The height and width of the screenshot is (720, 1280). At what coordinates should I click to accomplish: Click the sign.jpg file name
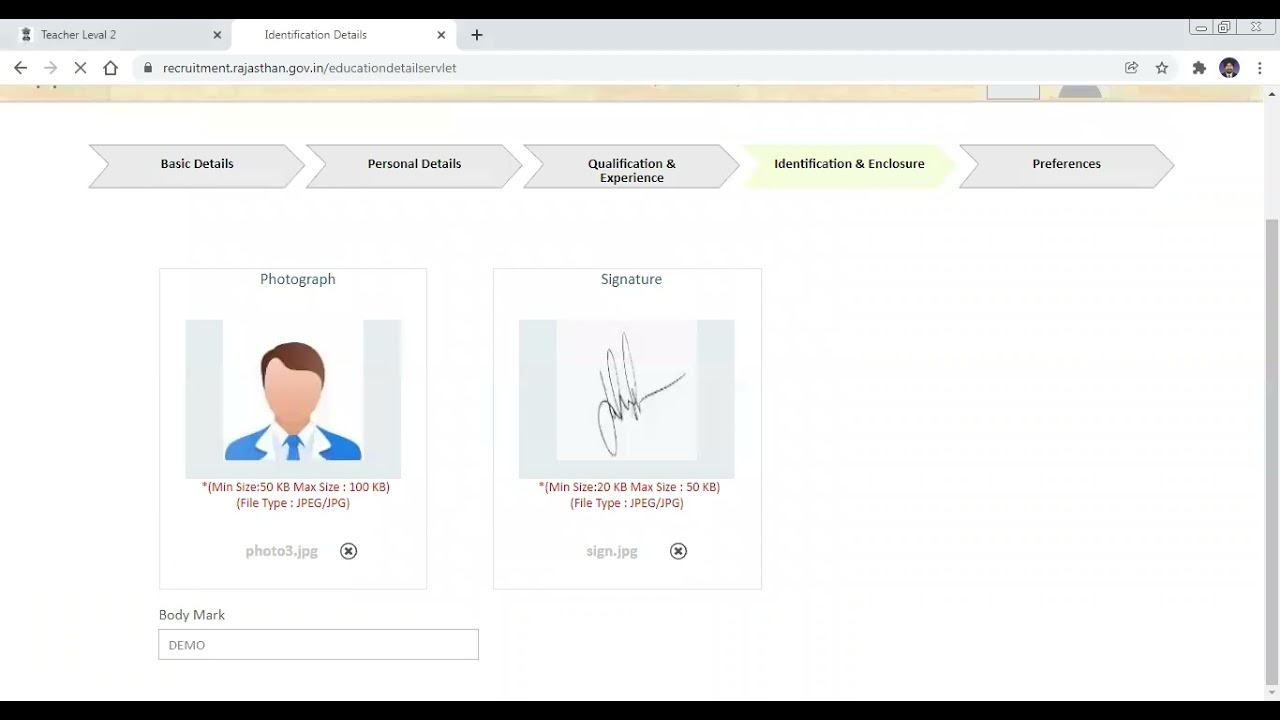click(612, 551)
